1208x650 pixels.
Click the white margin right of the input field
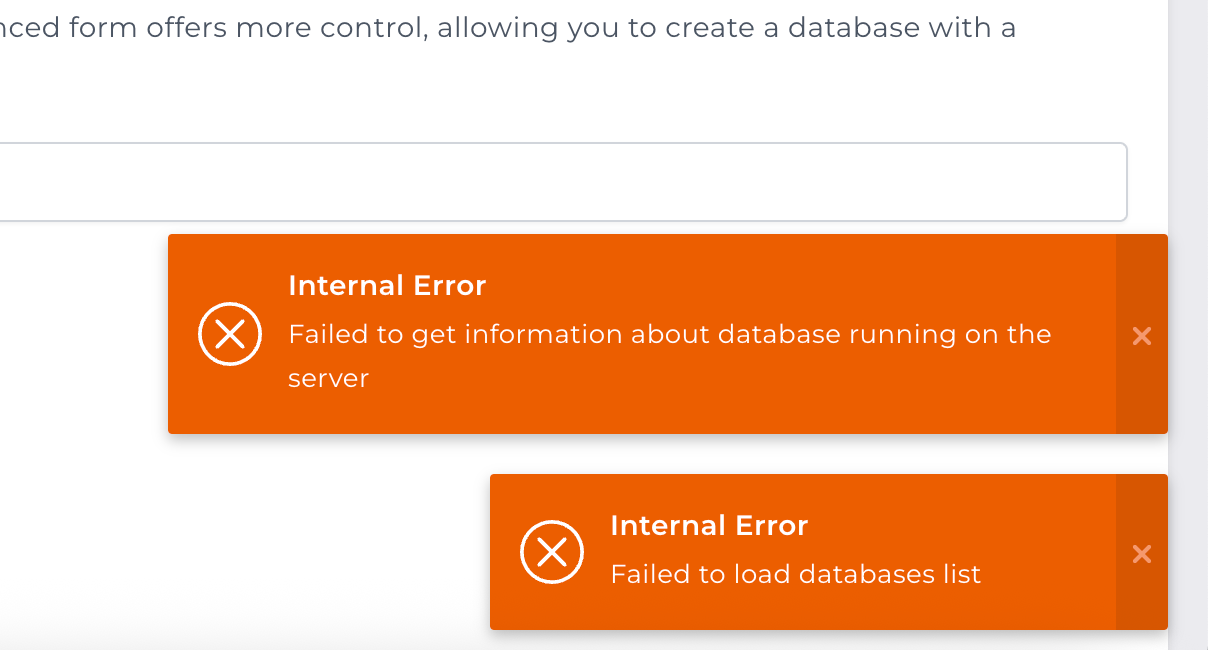pos(1148,182)
